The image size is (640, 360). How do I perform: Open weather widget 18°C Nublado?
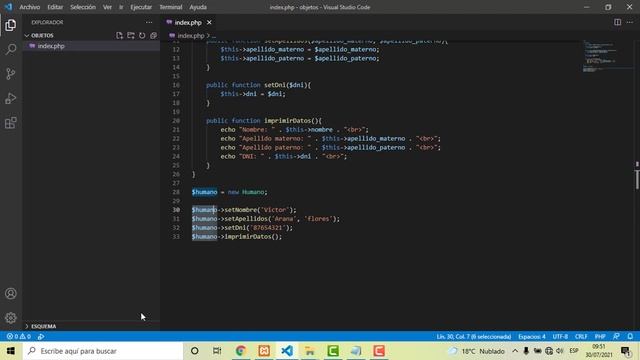click(476, 351)
